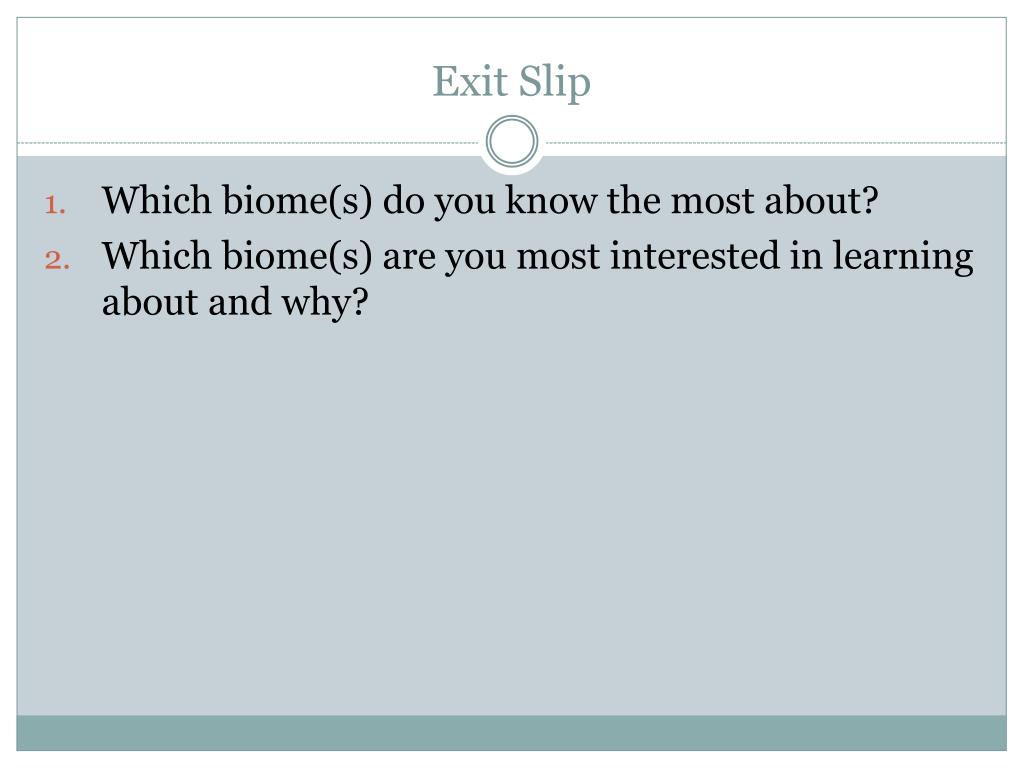This screenshot has height=768, width=1024.
Task: Click the text line "about and why?"
Action: 235,302
